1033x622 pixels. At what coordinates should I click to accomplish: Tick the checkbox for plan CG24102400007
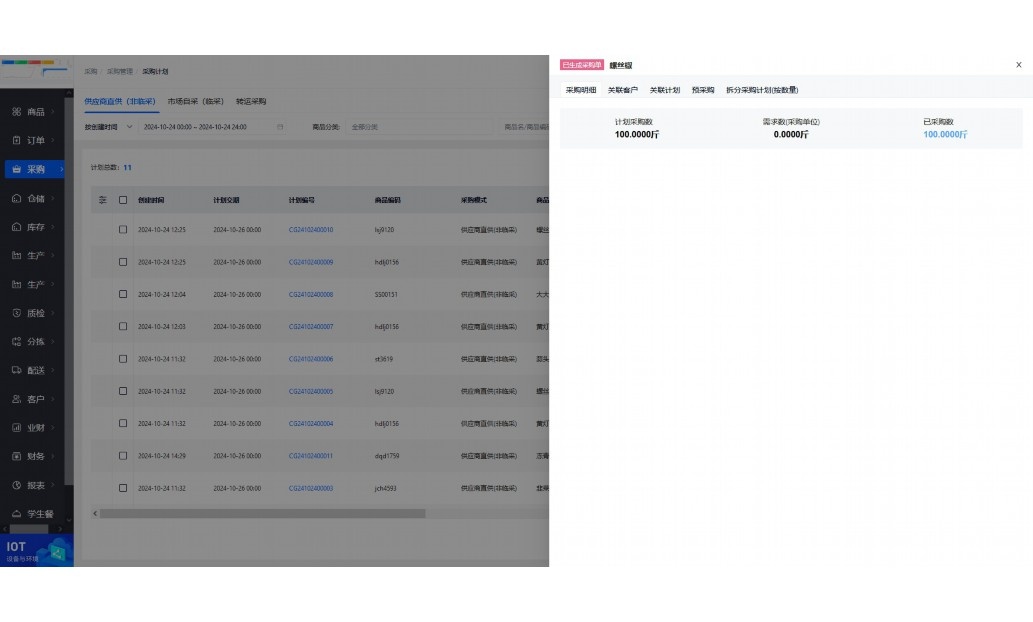pos(123,327)
